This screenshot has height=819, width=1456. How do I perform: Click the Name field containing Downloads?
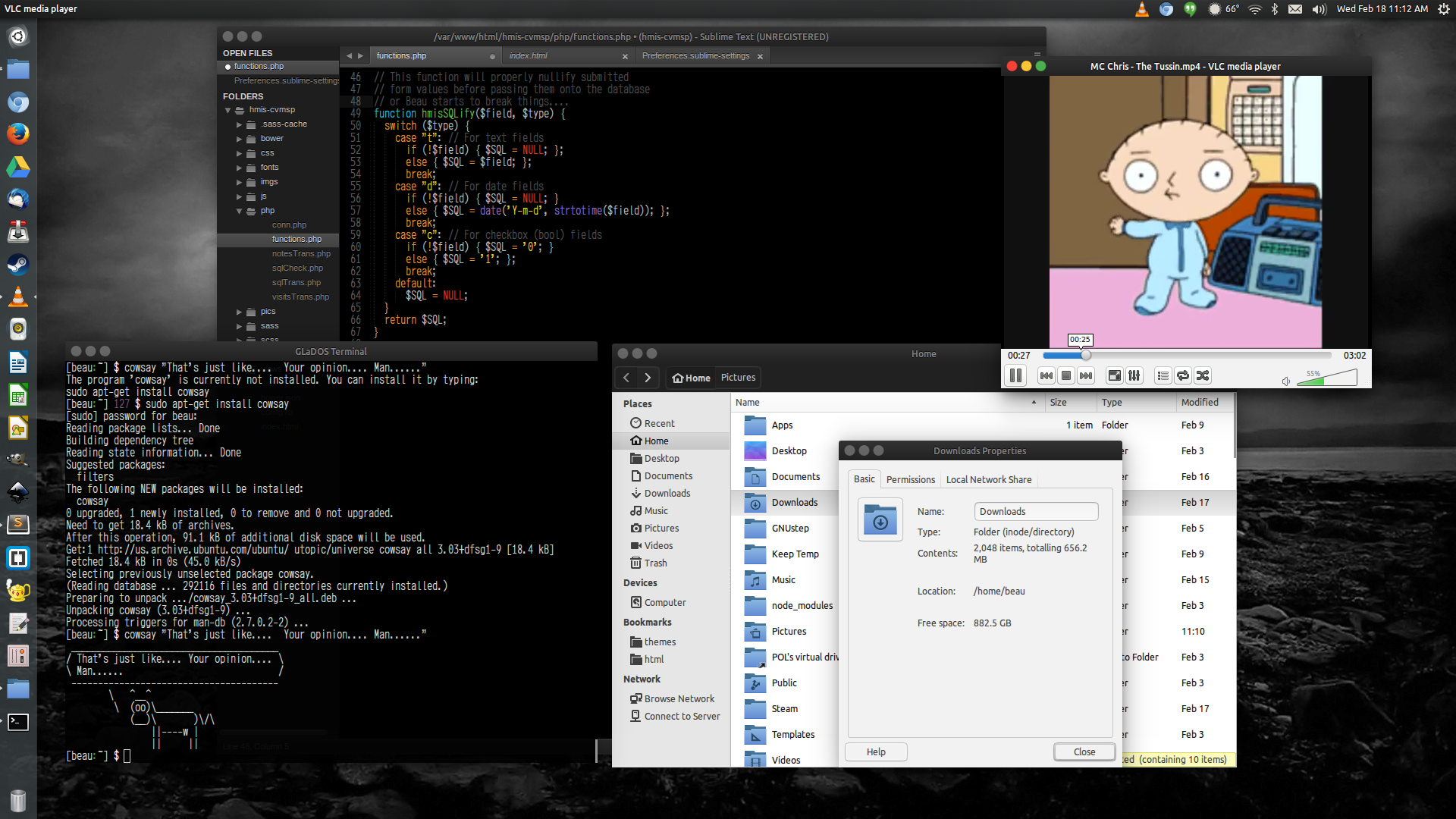(x=1036, y=511)
